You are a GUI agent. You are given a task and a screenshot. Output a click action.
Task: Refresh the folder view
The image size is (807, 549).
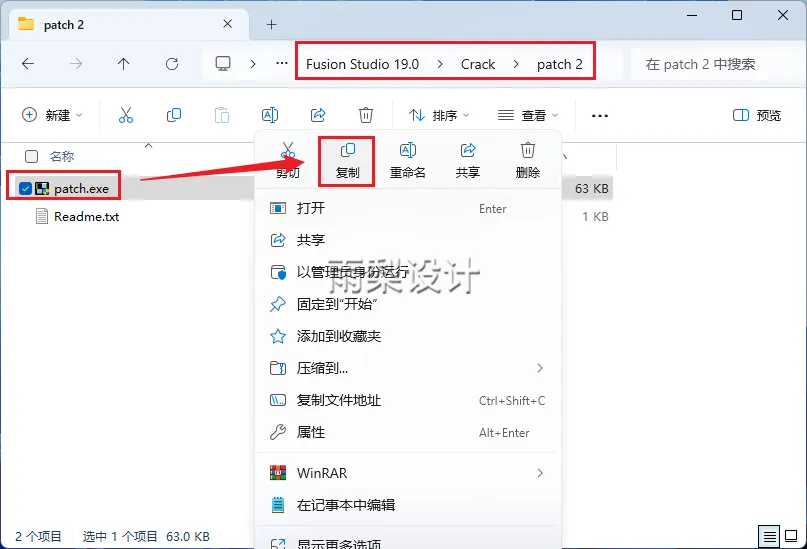pos(172,64)
